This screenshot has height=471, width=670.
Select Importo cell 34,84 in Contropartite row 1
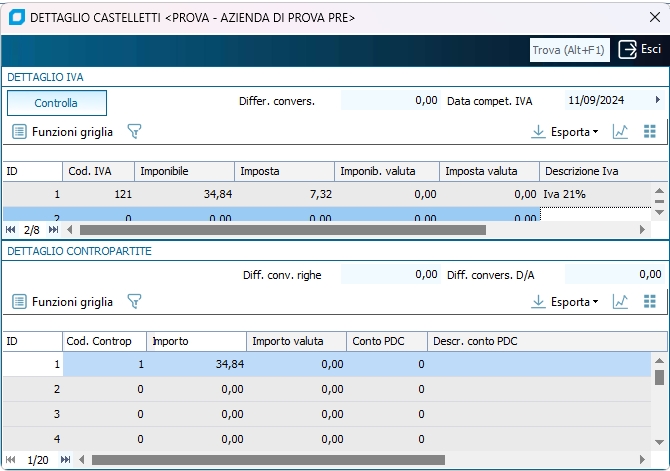(197, 364)
